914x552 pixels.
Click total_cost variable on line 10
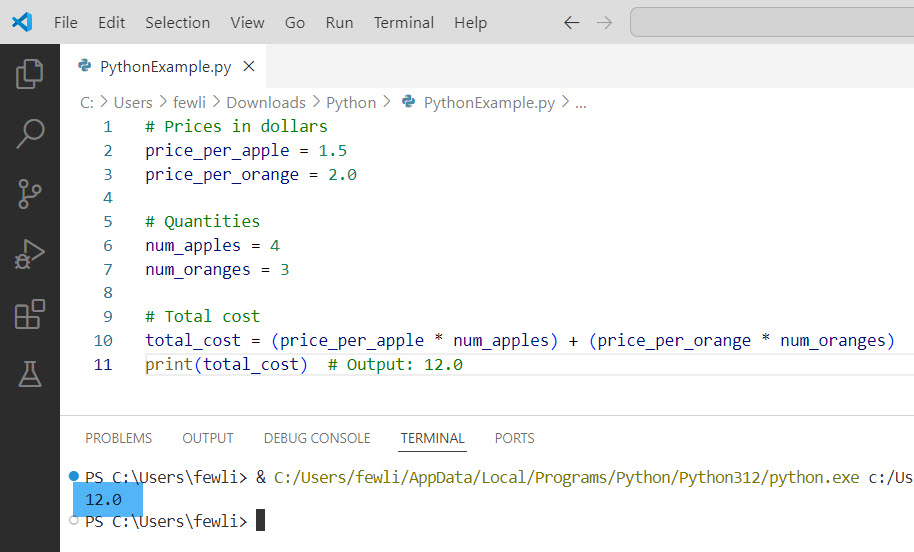click(193, 340)
